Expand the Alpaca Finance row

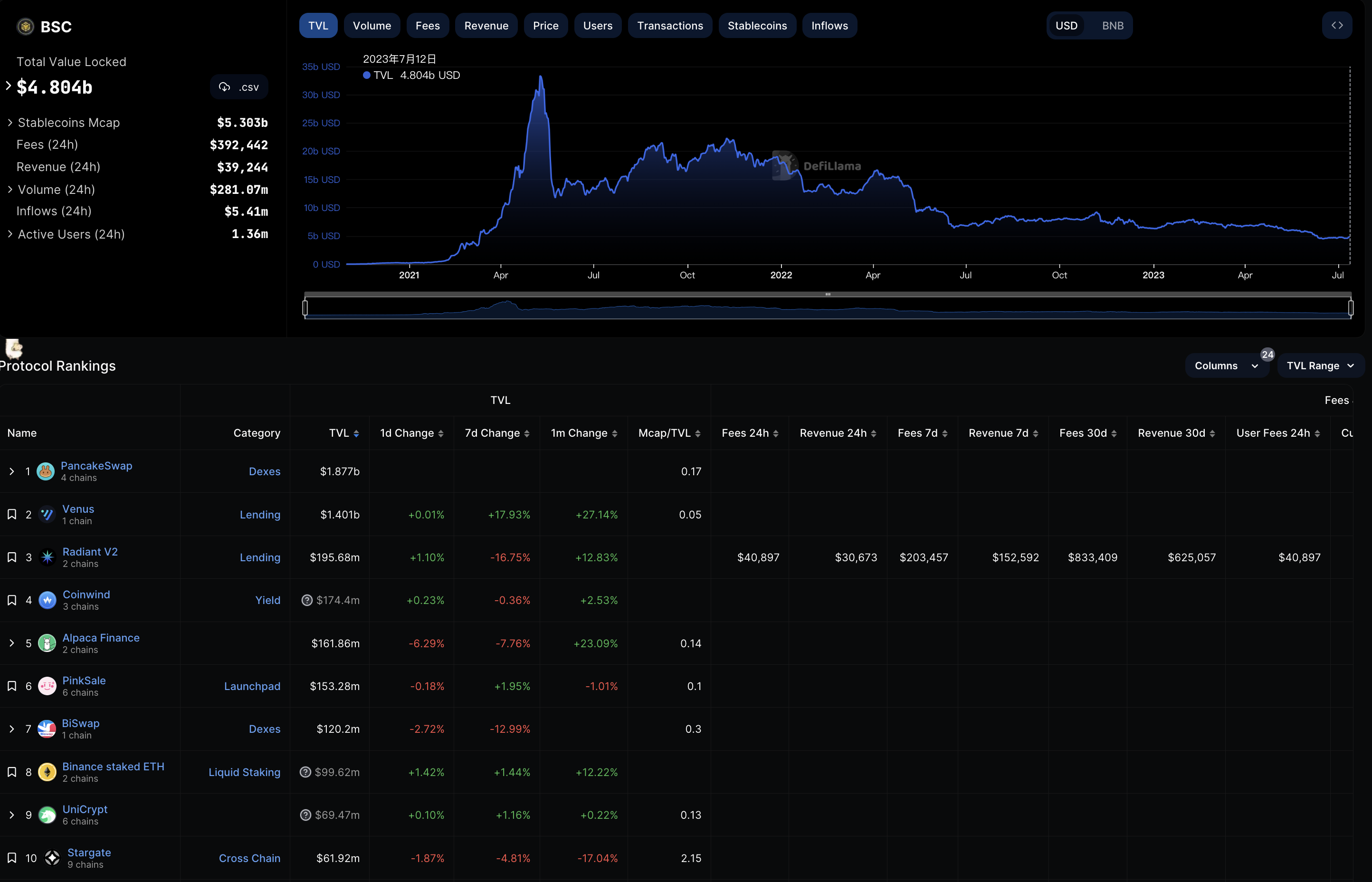[11, 643]
